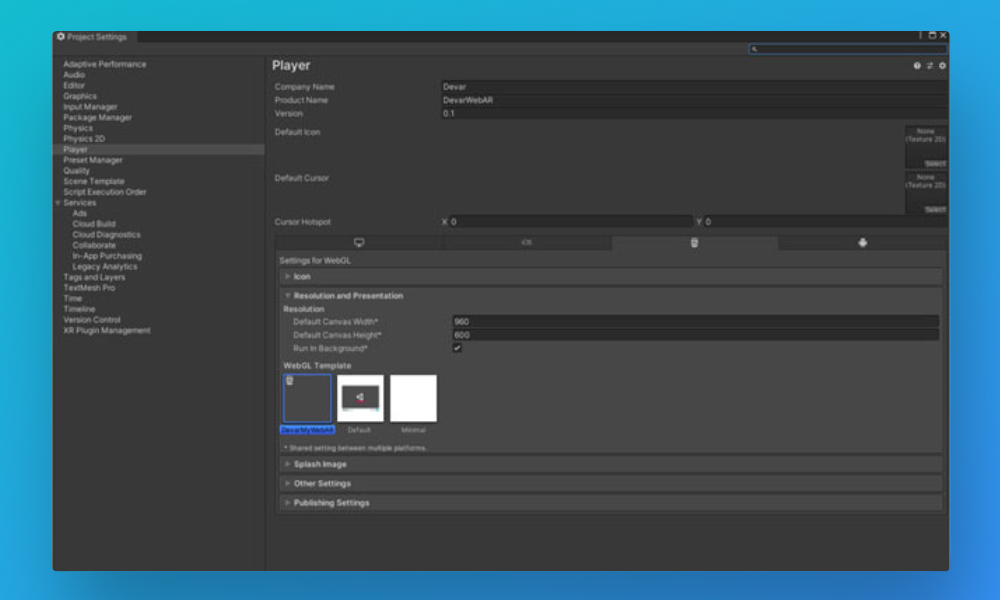The image size is (1000, 600).
Task: Select the WebGL platform tab icon
Action: 694,243
